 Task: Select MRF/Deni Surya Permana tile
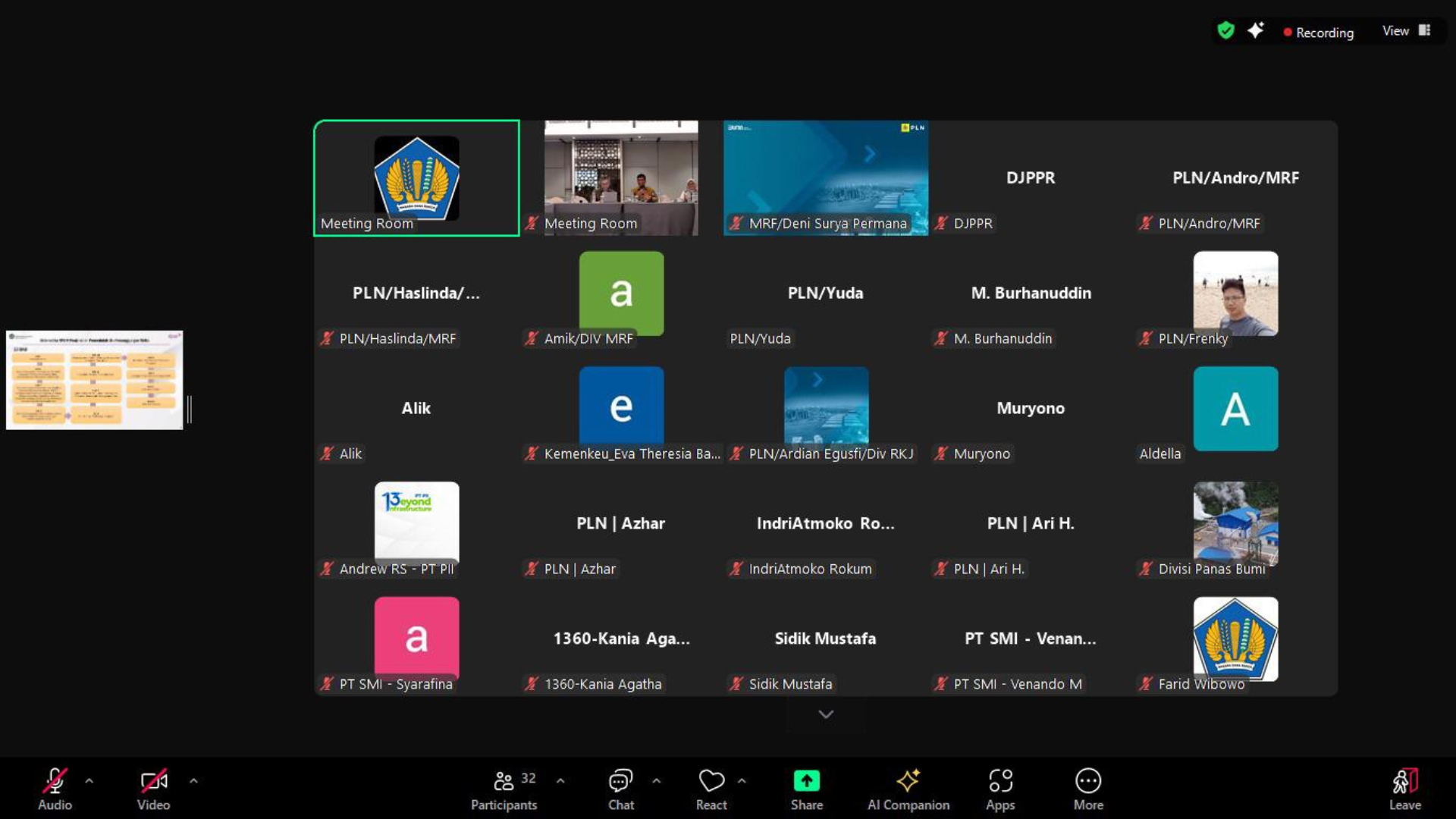click(x=826, y=178)
